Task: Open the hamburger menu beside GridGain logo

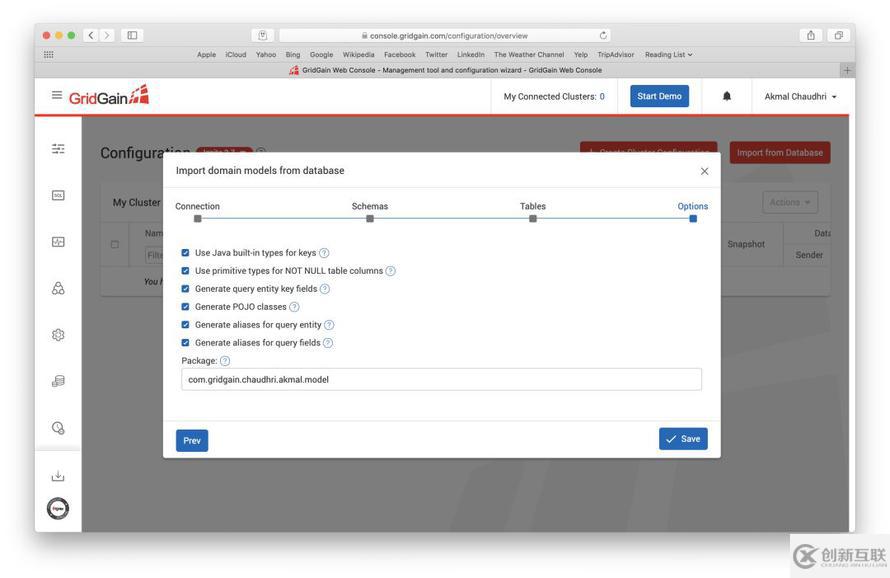Action: click(x=57, y=95)
